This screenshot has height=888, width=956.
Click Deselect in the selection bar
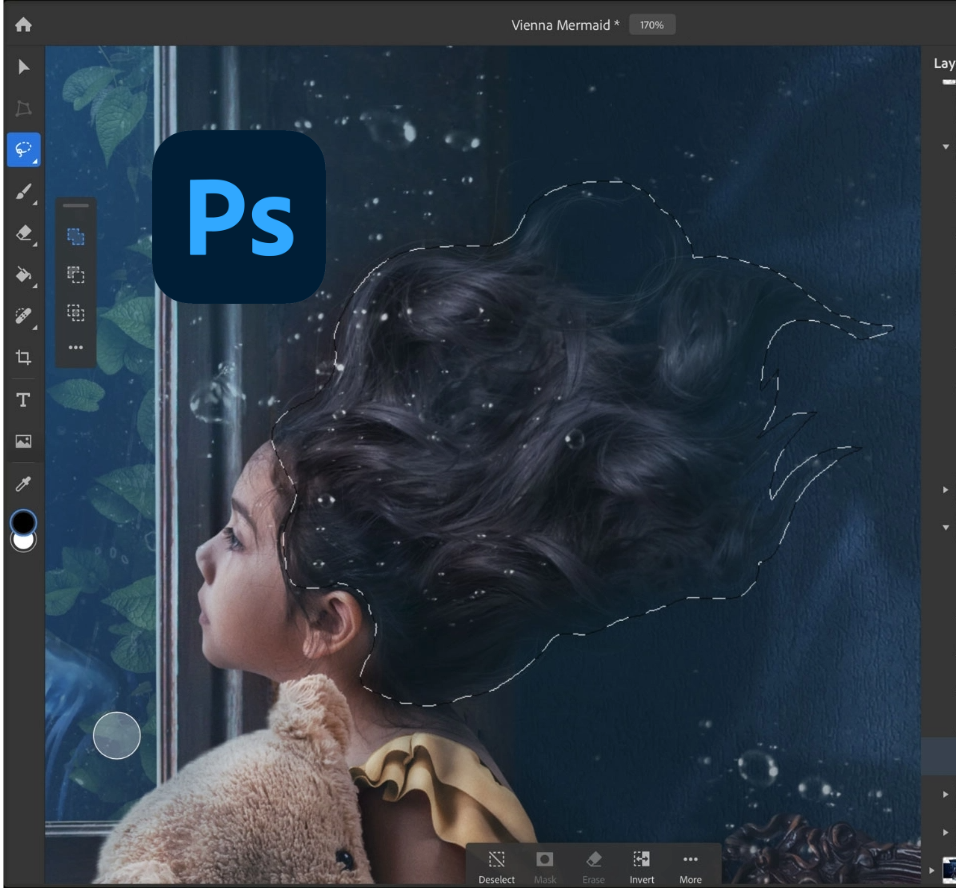(496, 867)
